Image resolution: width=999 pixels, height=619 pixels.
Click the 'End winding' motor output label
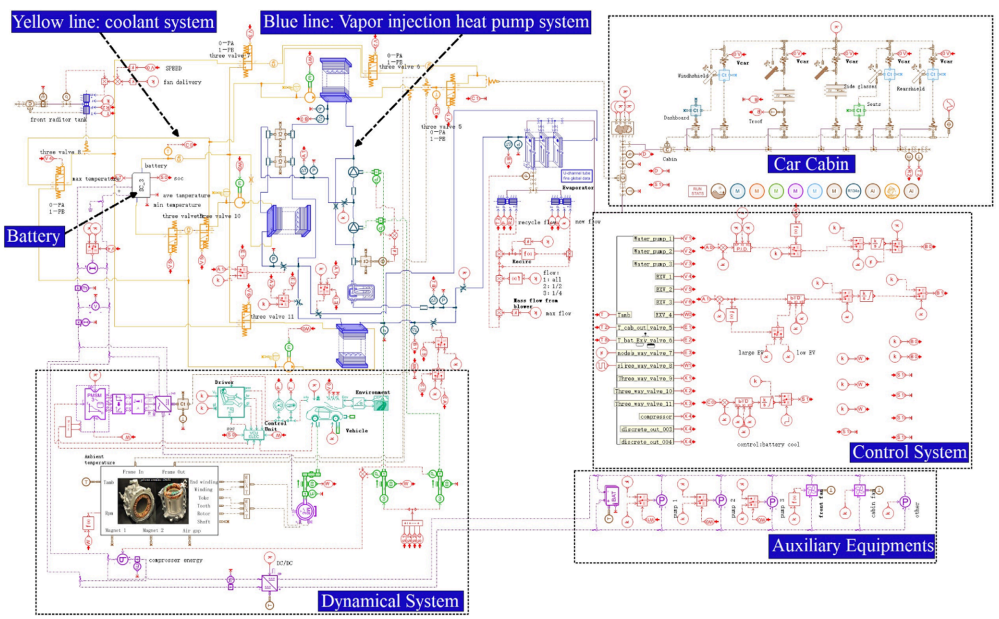click(203, 482)
